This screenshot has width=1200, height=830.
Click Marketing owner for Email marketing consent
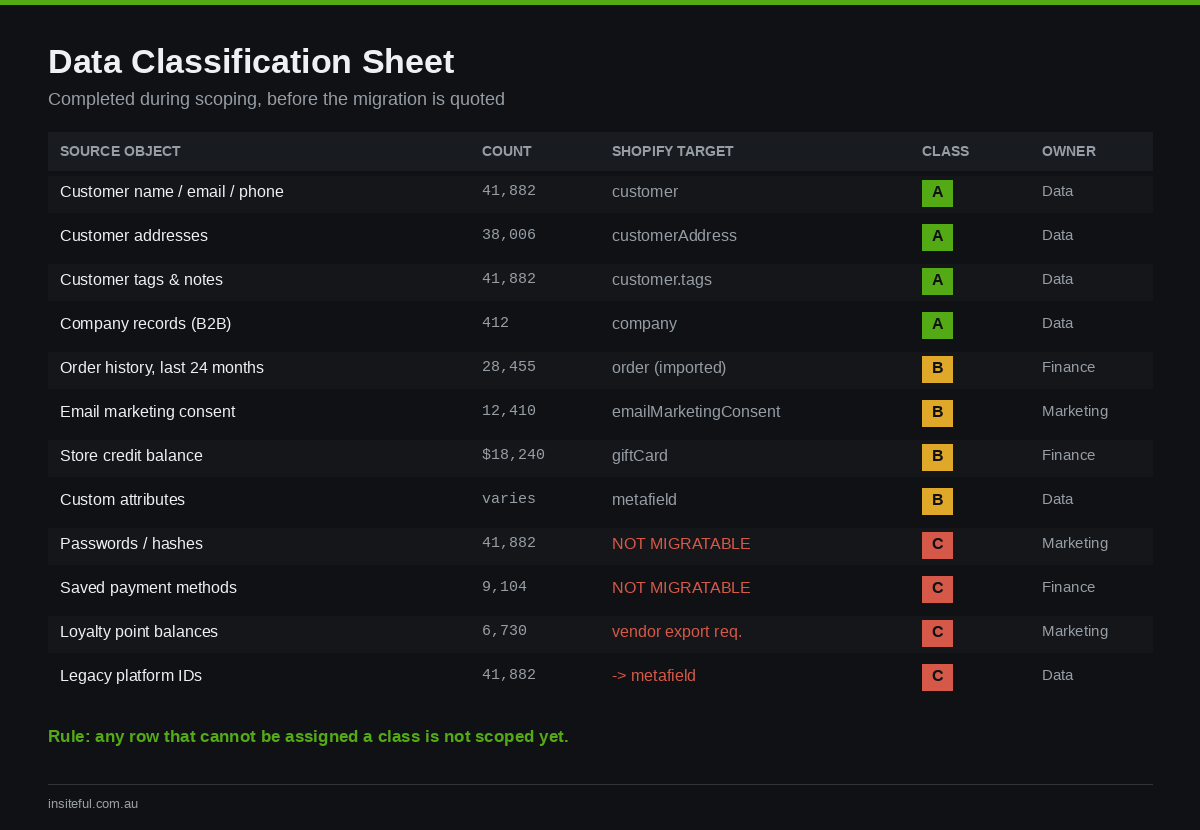(x=1075, y=411)
